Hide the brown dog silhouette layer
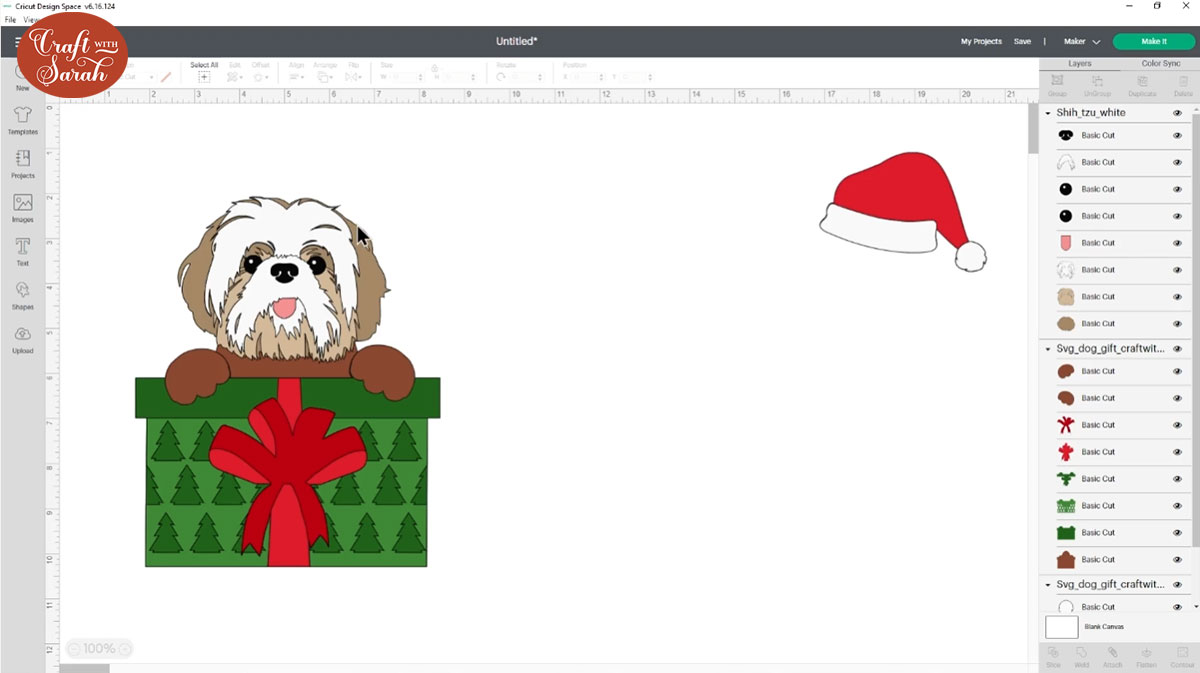 [x=1177, y=560]
